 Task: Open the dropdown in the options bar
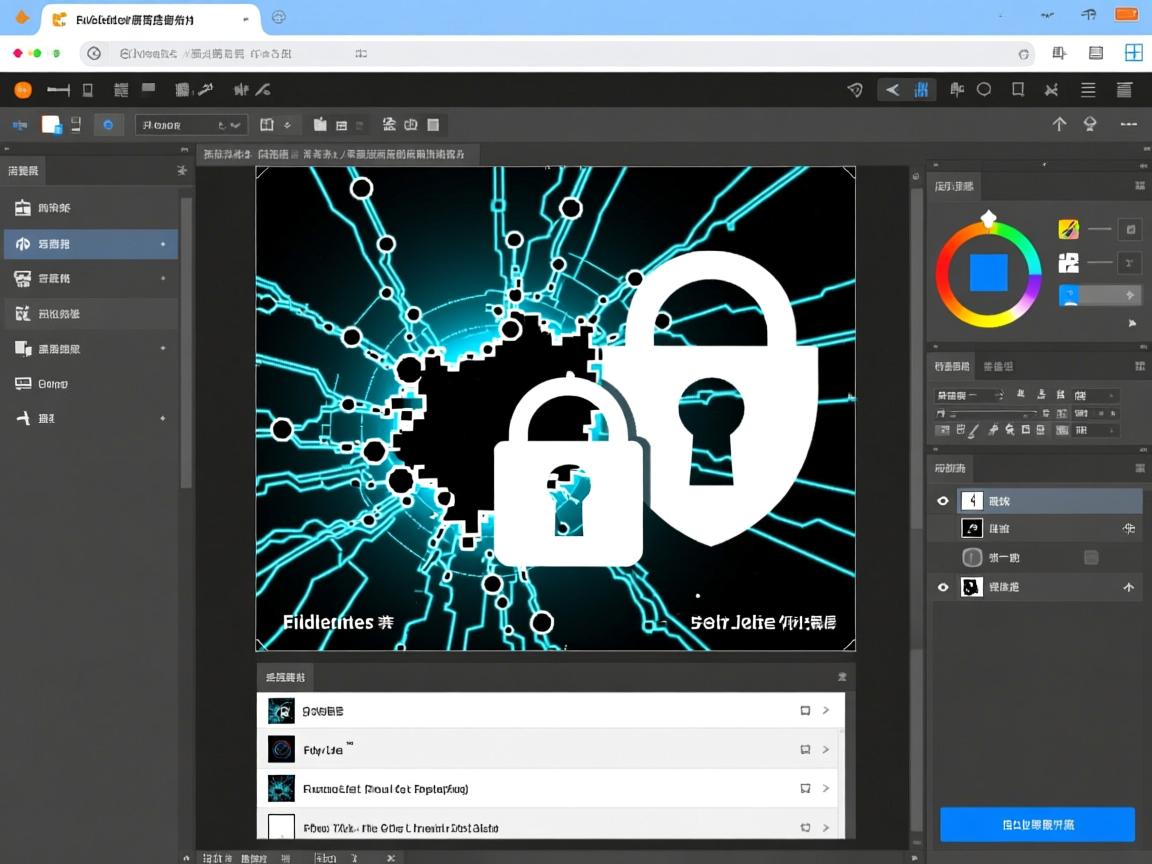pyautogui.click(x=191, y=125)
